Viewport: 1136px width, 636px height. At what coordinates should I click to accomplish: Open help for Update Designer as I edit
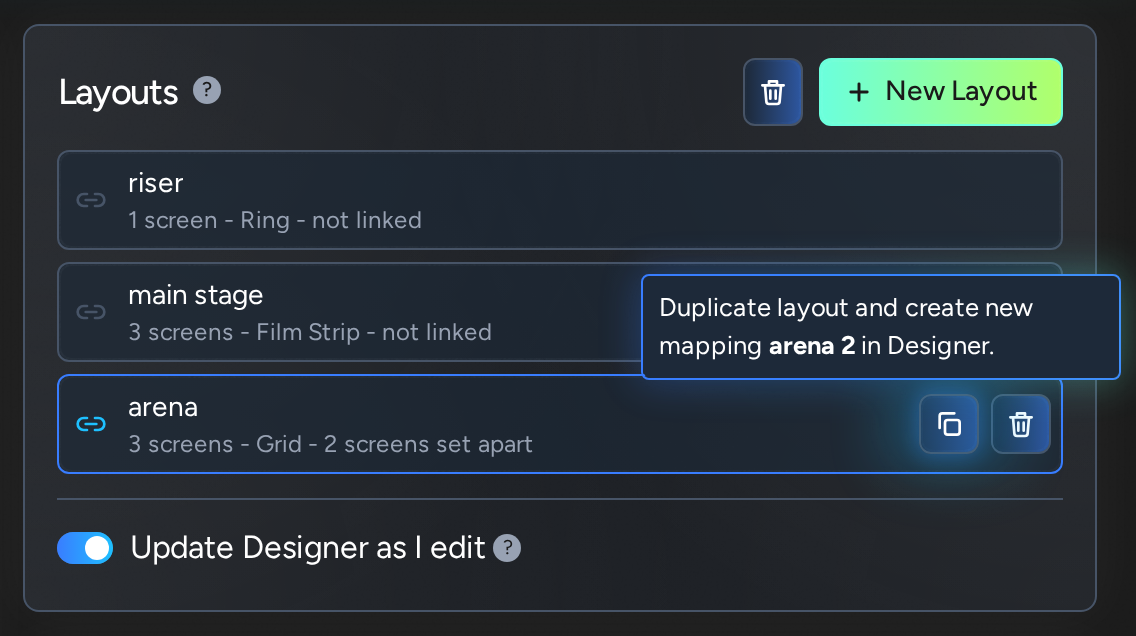point(507,548)
